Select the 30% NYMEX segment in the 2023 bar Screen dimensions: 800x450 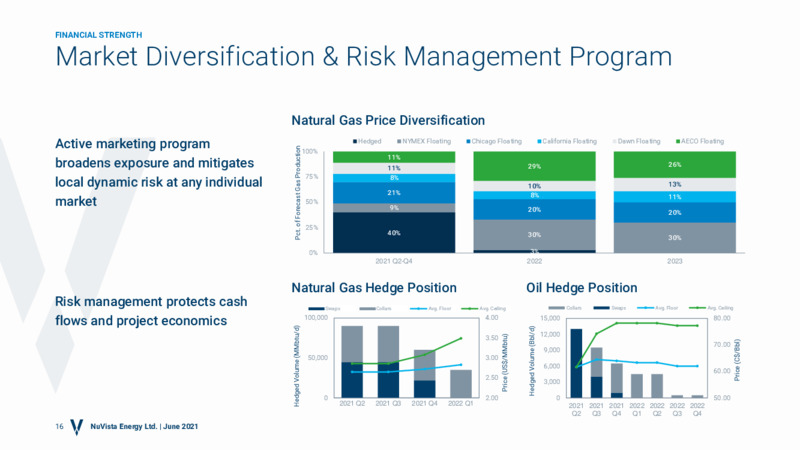point(674,238)
